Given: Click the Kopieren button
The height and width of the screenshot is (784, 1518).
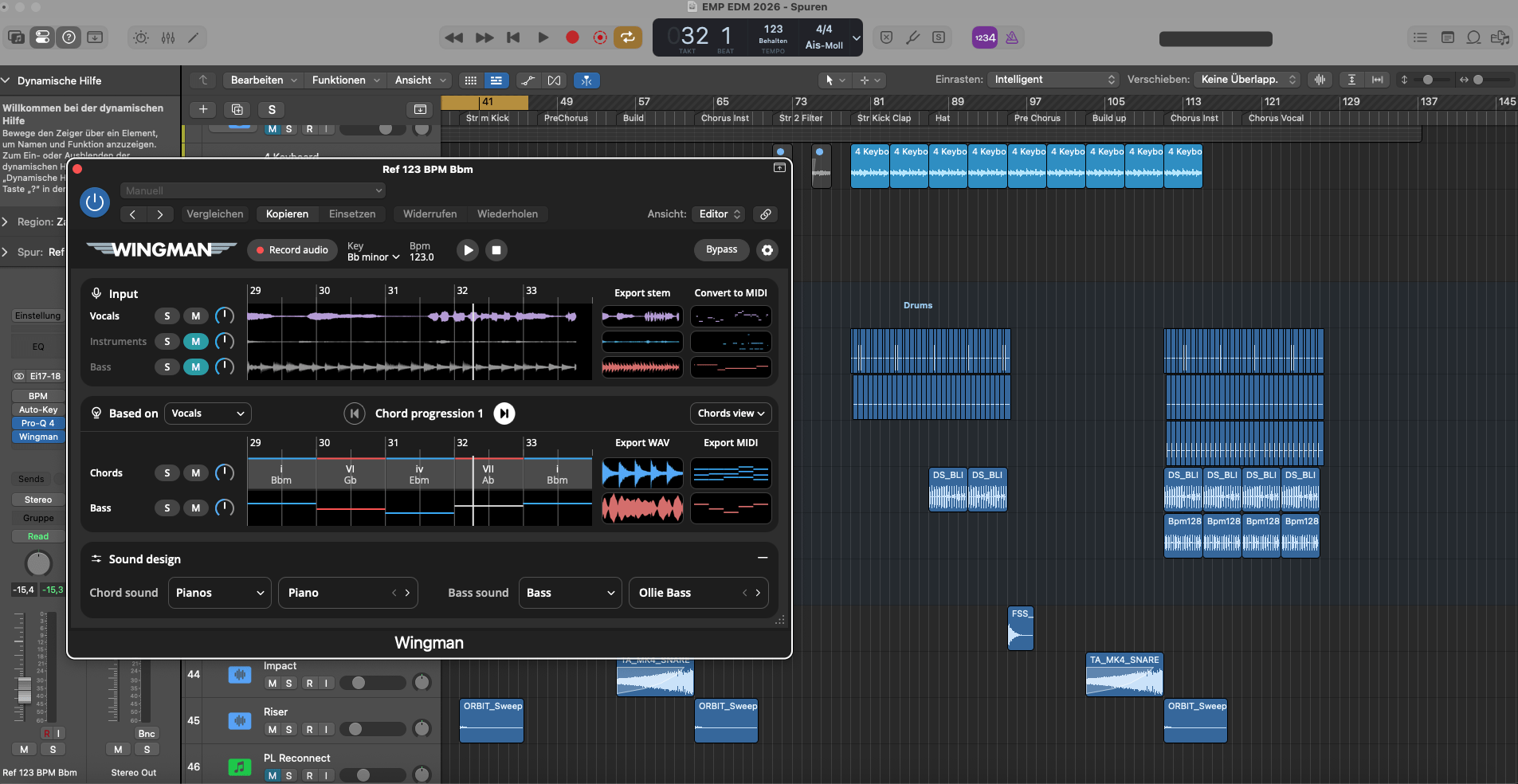Looking at the screenshot, I should point(287,214).
